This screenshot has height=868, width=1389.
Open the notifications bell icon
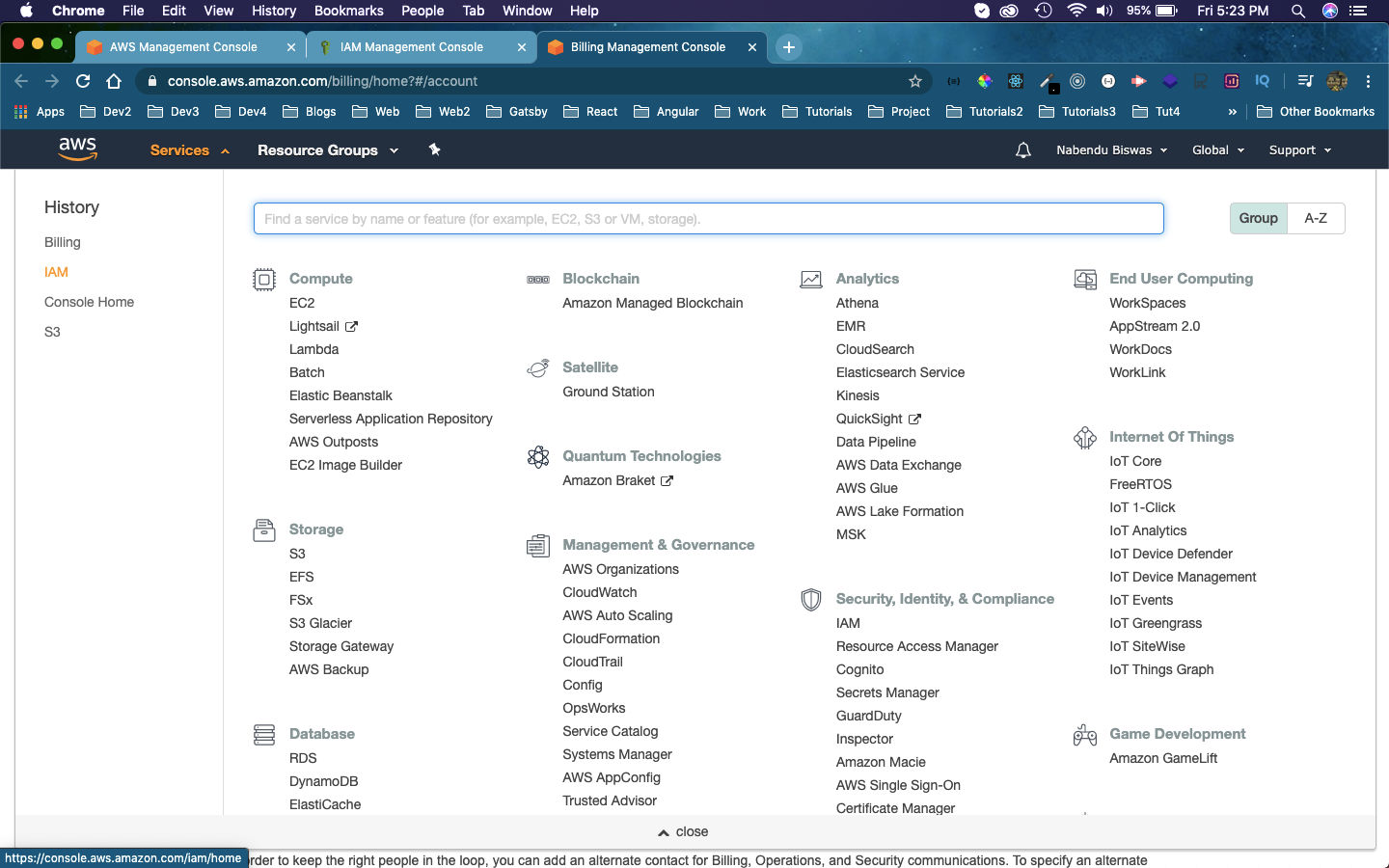coord(1023,150)
